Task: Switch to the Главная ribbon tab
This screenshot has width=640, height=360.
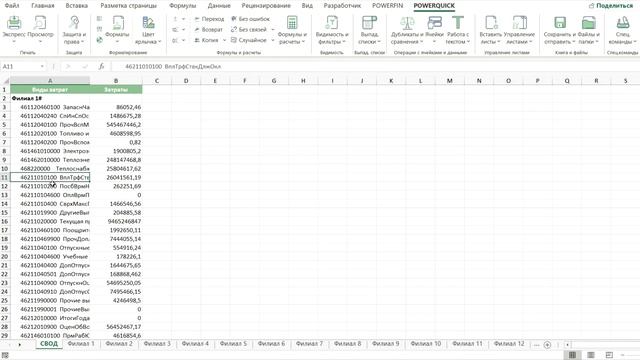Action: pyautogui.click(x=42, y=6)
